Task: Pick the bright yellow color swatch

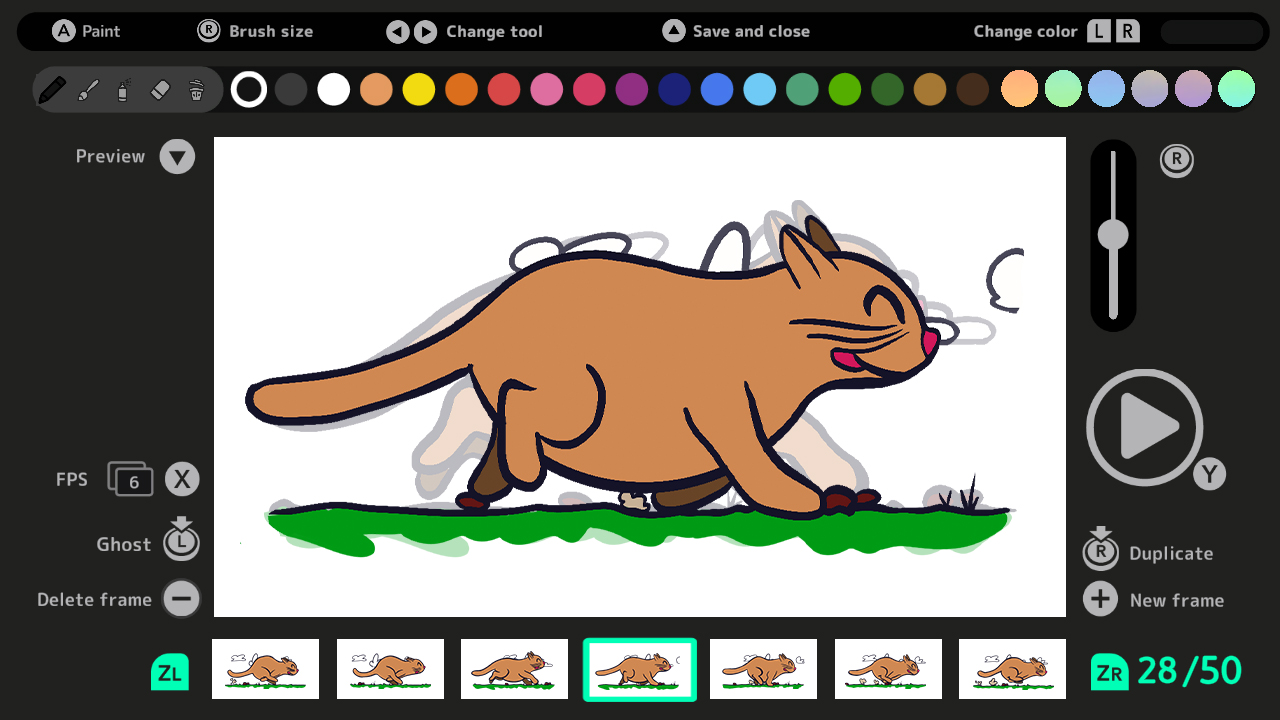Action: (x=418, y=89)
